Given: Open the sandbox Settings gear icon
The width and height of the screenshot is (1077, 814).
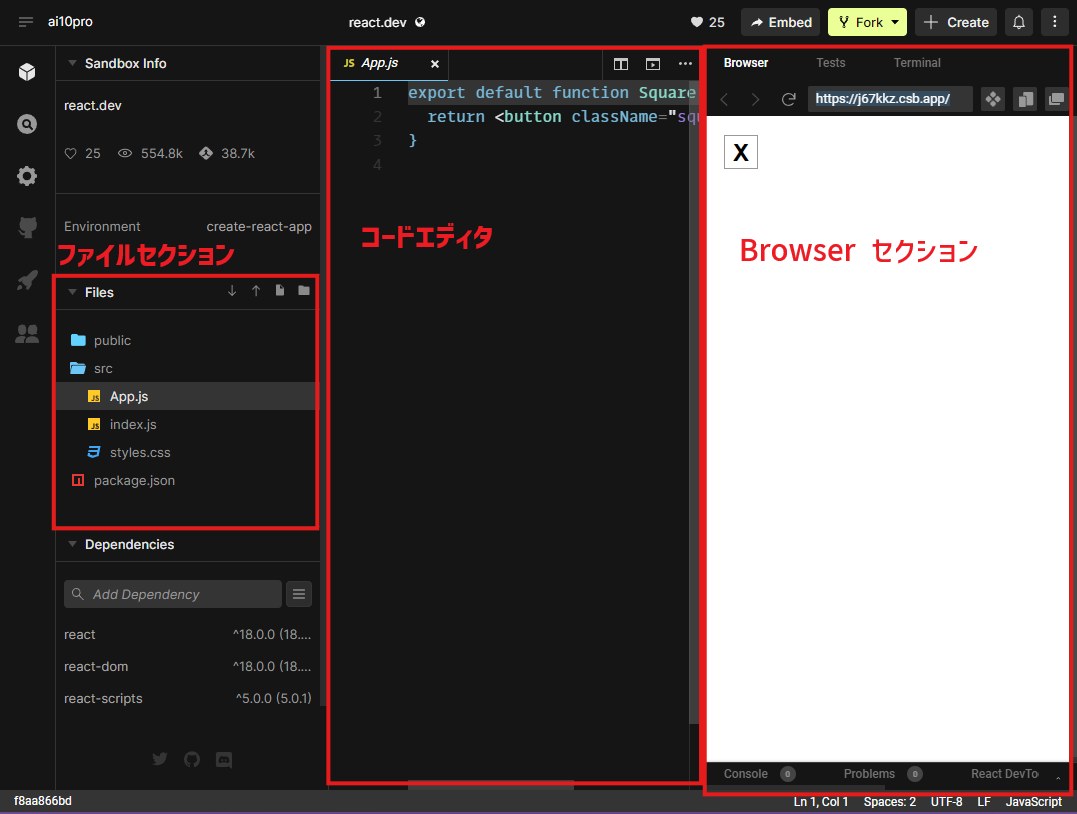Looking at the screenshot, I should 27,176.
